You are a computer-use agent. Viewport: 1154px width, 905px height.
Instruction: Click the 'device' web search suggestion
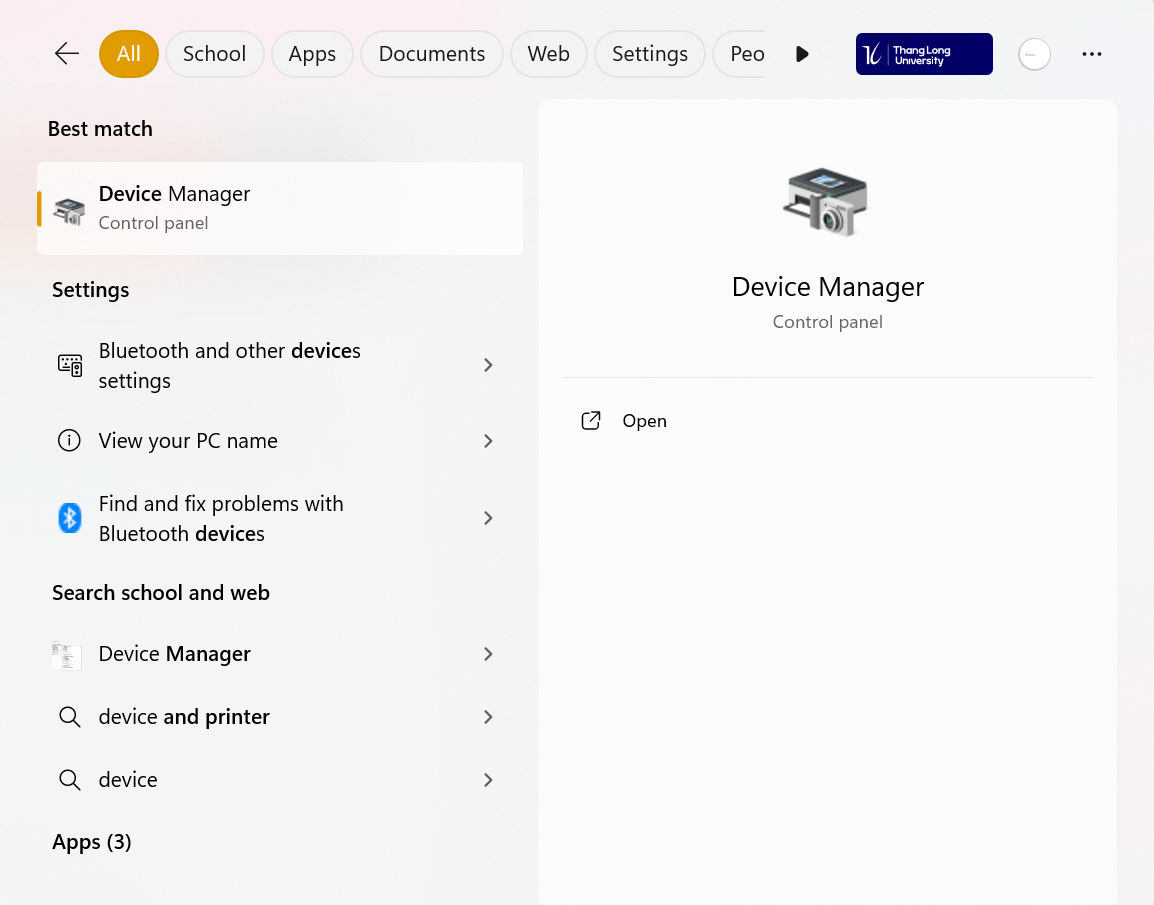coord(128,780)
